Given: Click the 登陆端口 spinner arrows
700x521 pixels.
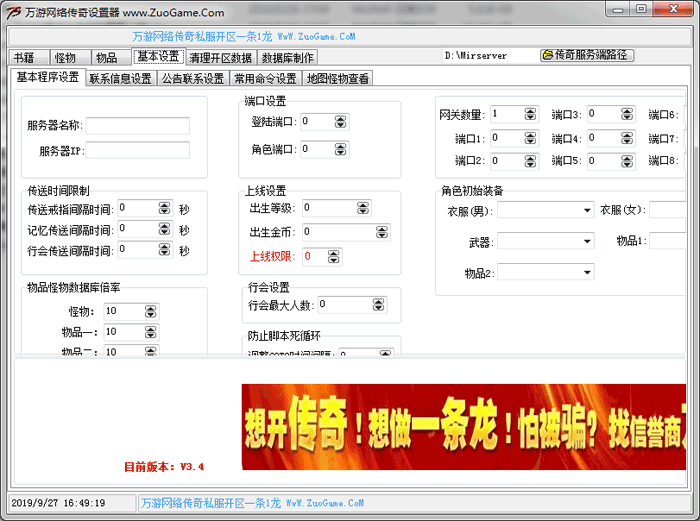Looking at the screenshot, I should [x=341, y=121].
